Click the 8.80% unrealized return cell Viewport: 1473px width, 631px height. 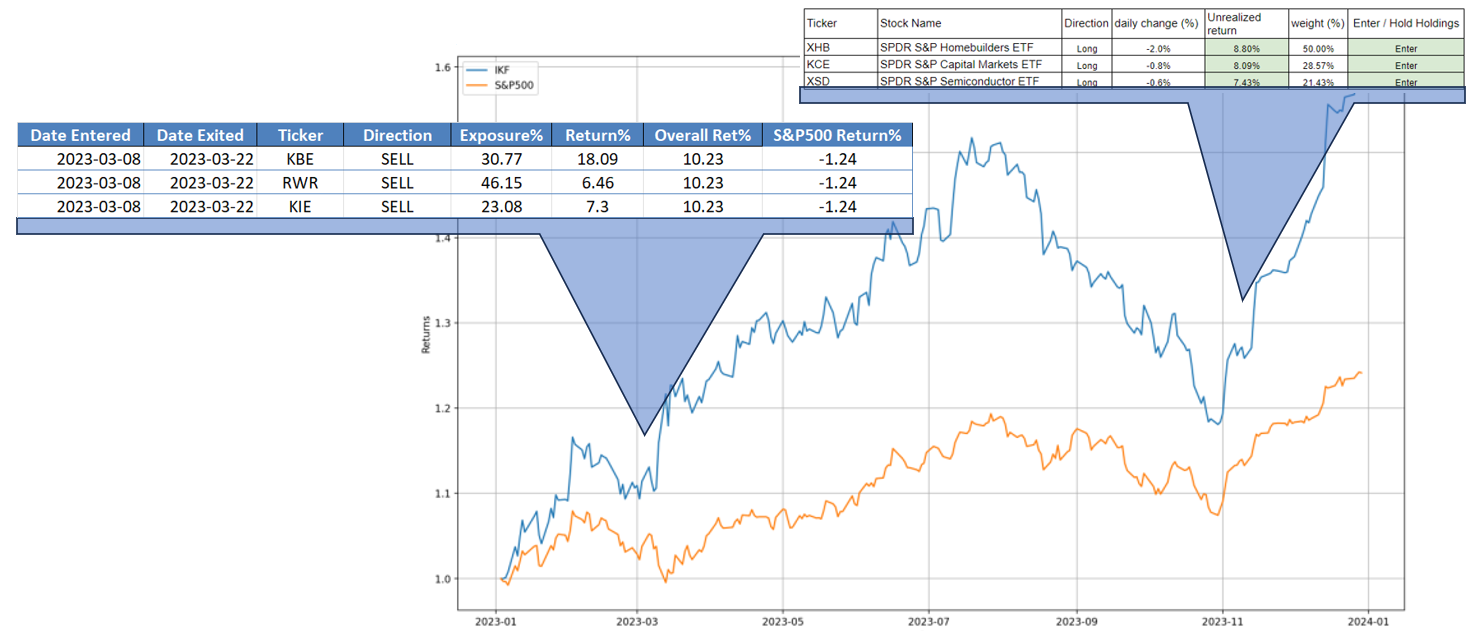1246,47
